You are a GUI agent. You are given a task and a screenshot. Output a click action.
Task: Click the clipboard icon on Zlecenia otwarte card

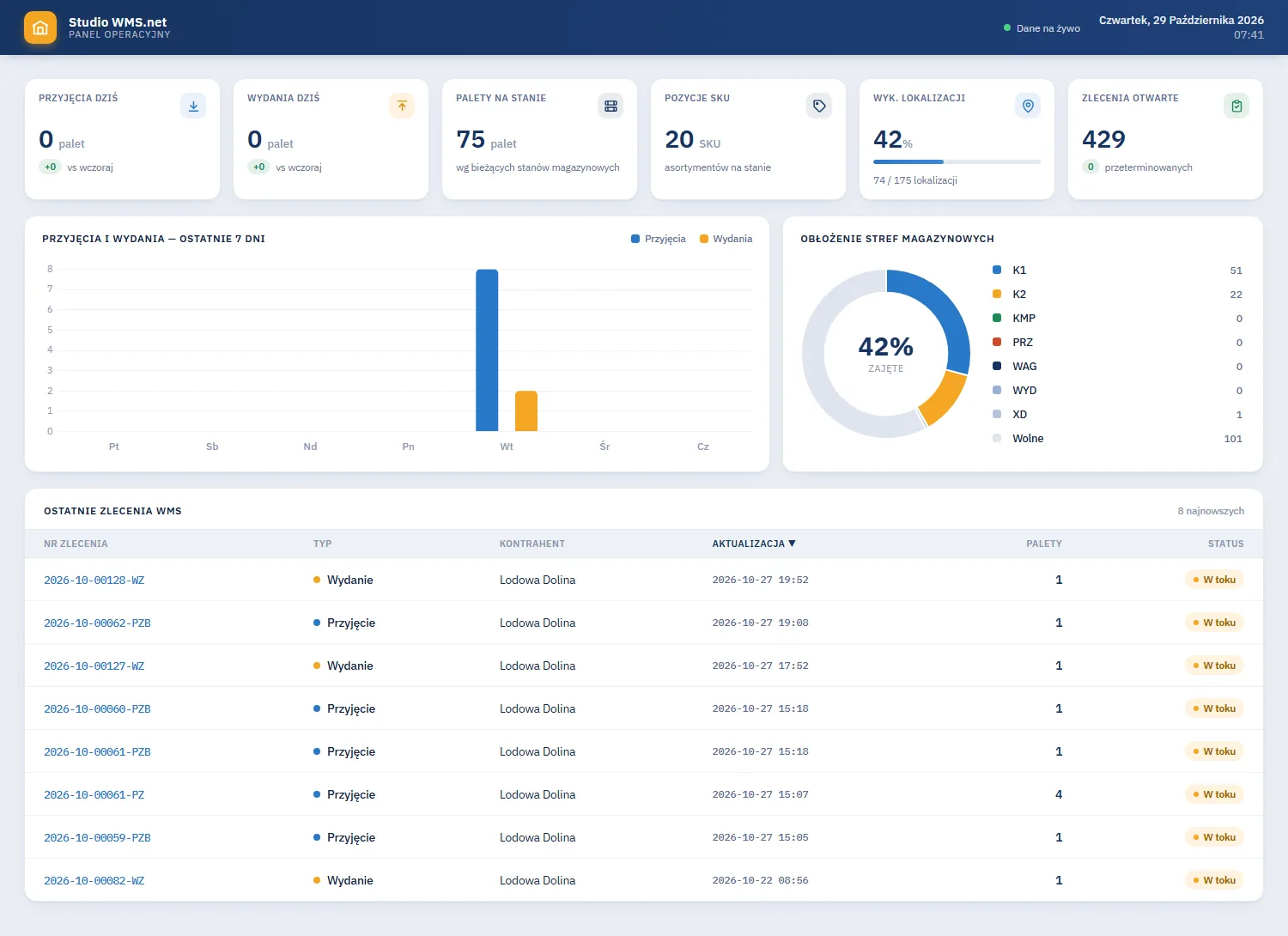point(1236,106)
